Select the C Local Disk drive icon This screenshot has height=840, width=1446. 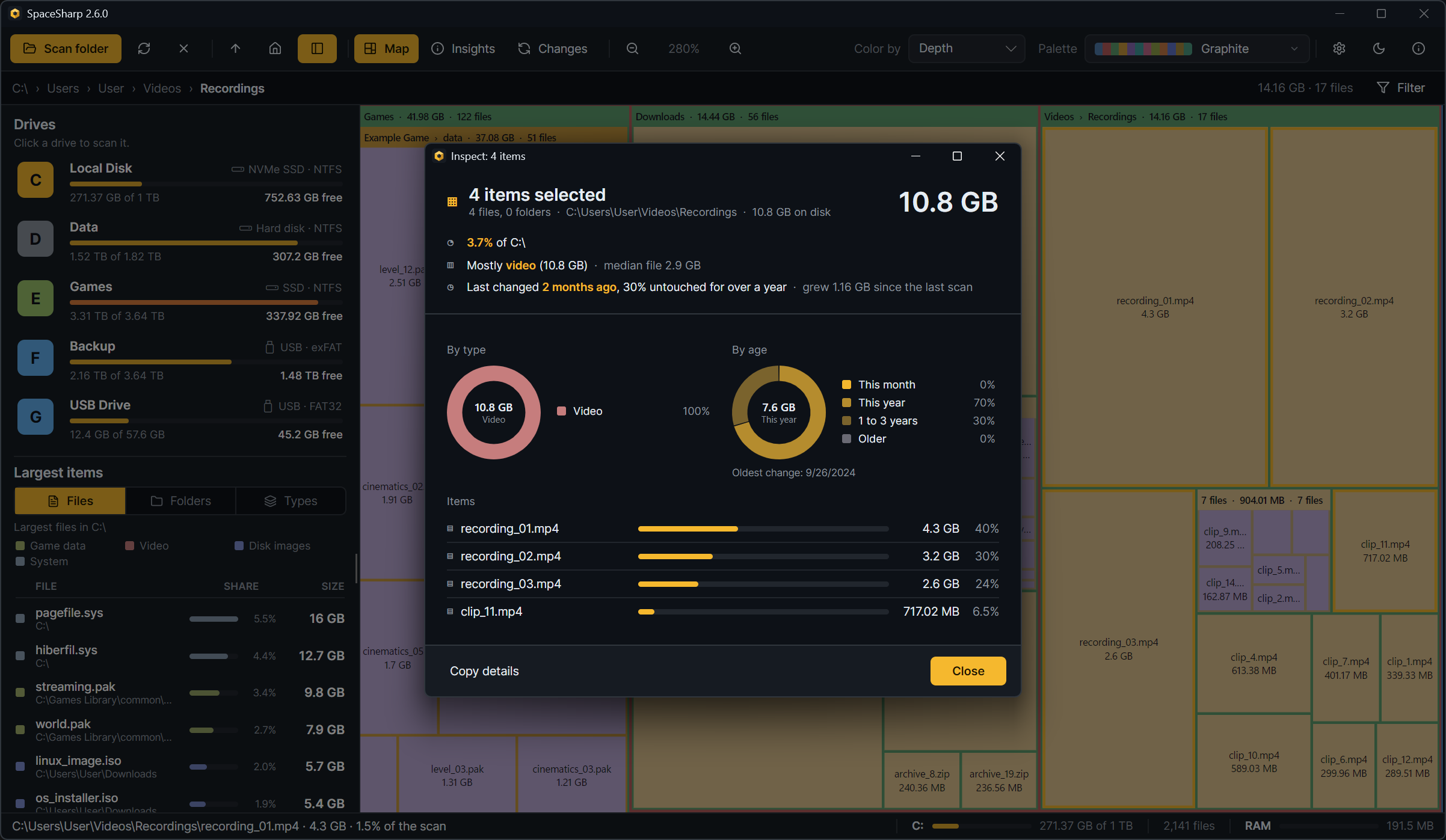point(35,180)
